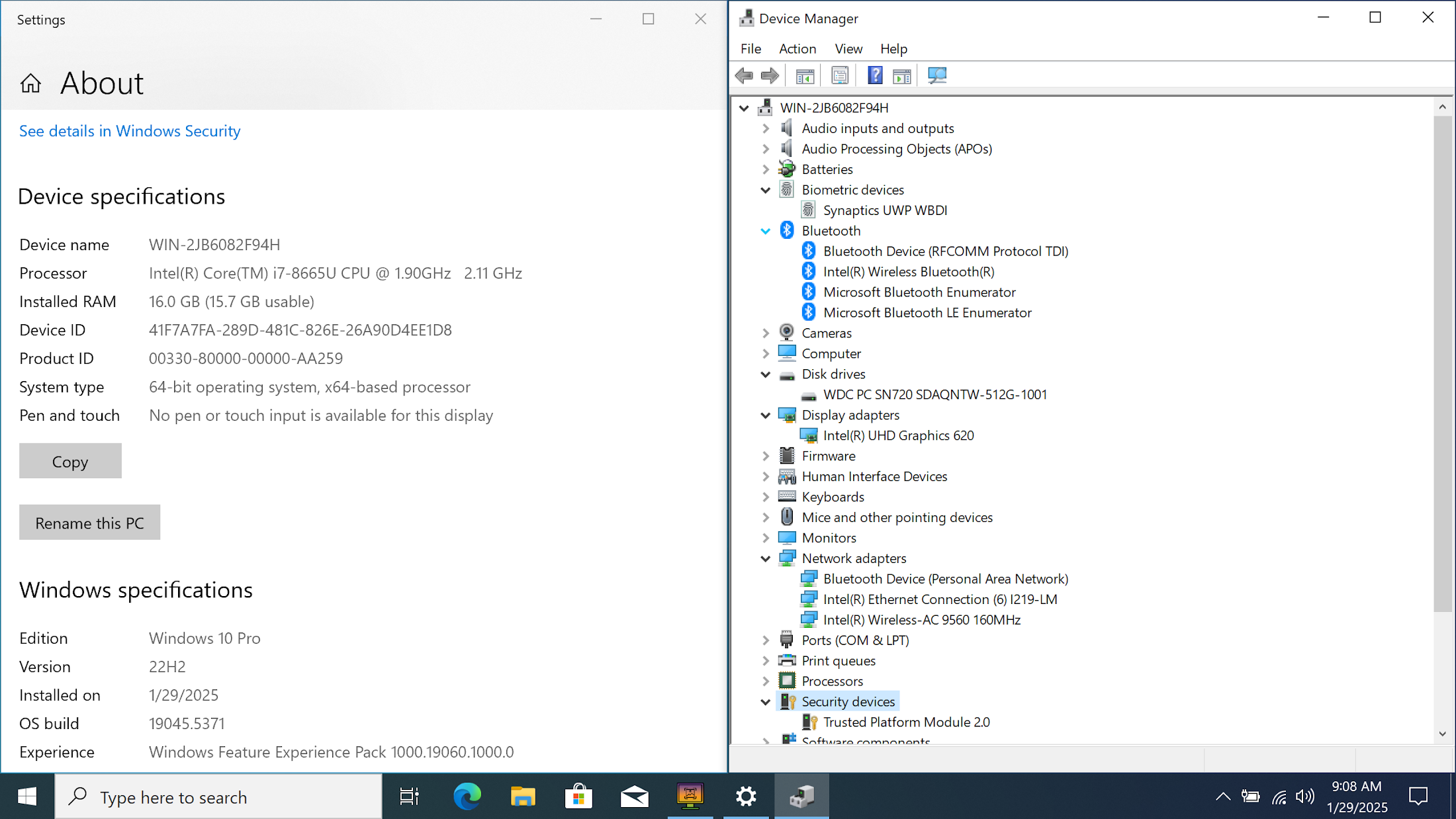Open the Wi-Fi network tray icon
The height and width of the screenshot is (819, 1456).
[x=1279, y=797]
